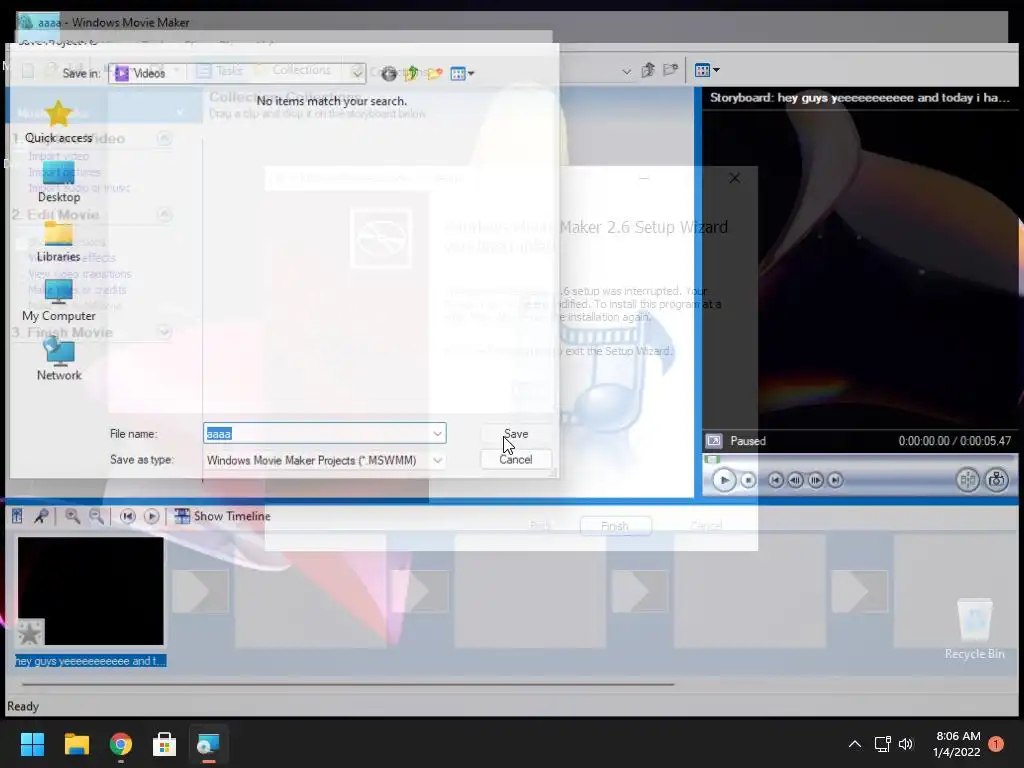Click the video effect star on first clip
1024x768 pixels.
click(29, 632)
